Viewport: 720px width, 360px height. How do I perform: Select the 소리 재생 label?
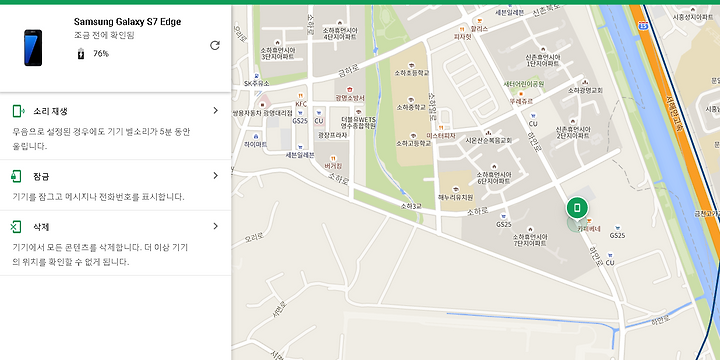(51, 112)
